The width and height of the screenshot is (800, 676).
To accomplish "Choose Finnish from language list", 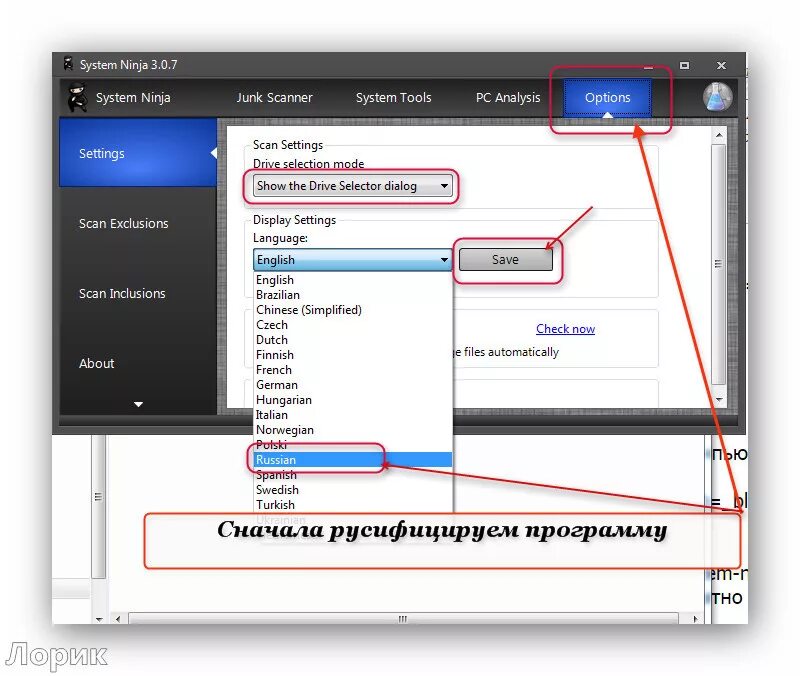I will click(x=353, y=355).
